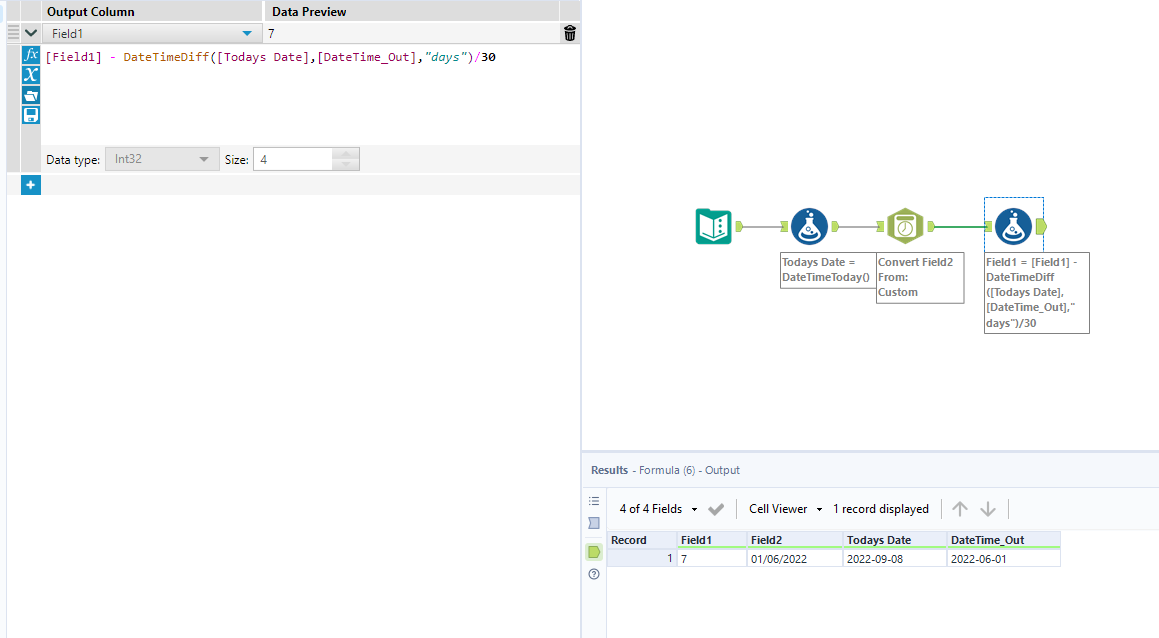
Task: Toggle the field selection checkmark
Action: (715, 508)
